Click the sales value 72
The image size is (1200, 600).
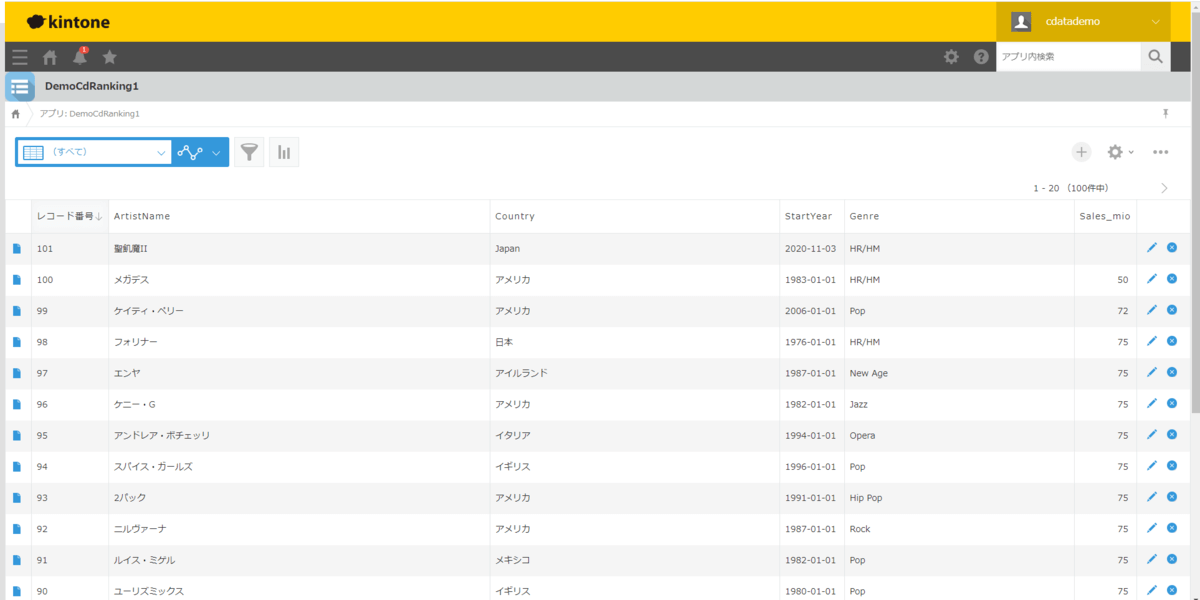point(1123,311)
